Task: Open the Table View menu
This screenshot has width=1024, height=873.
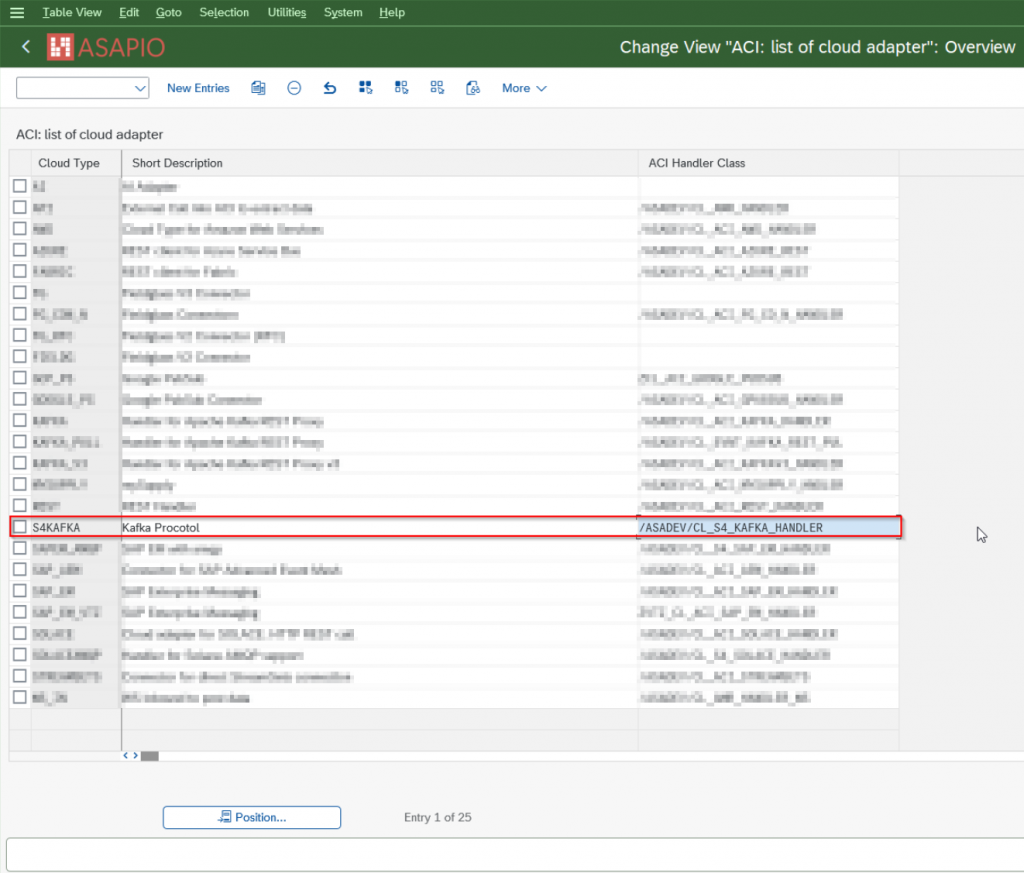Action: 72,12
